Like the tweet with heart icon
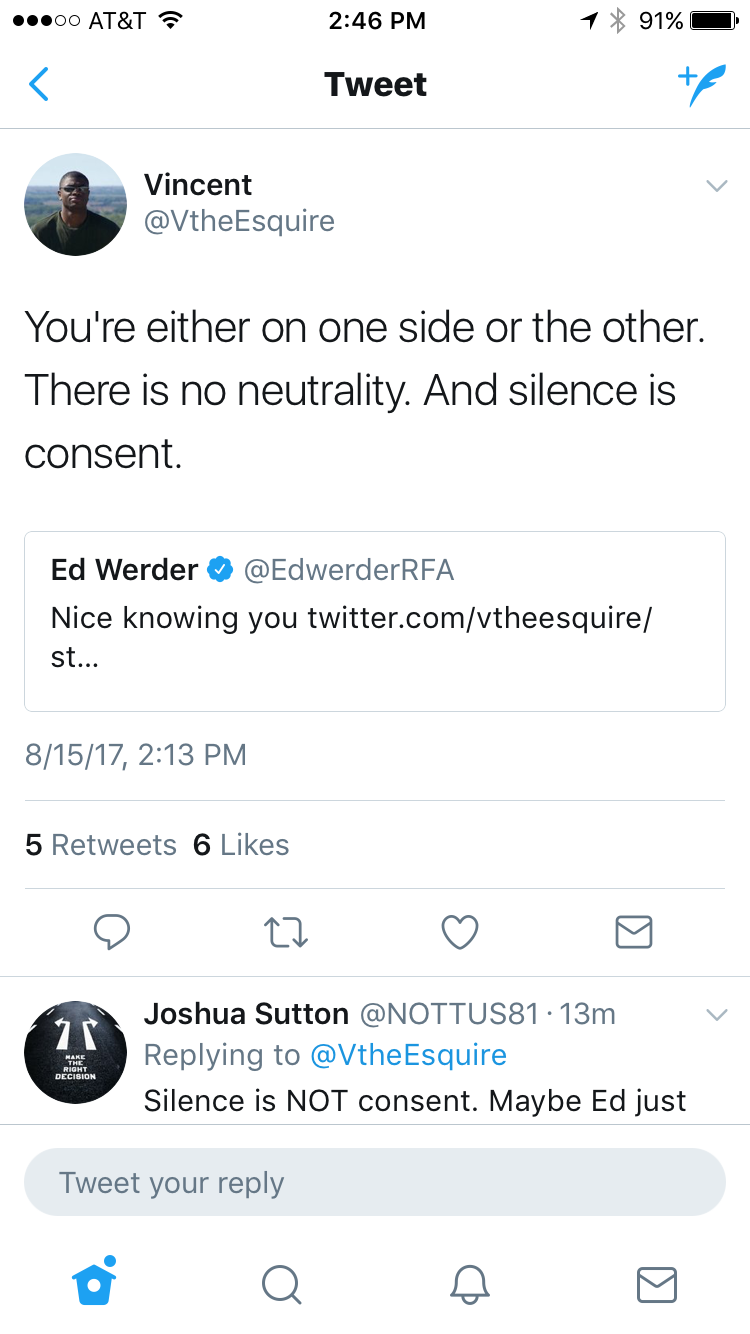This screenshot has width=750, height=1334. 459,932
